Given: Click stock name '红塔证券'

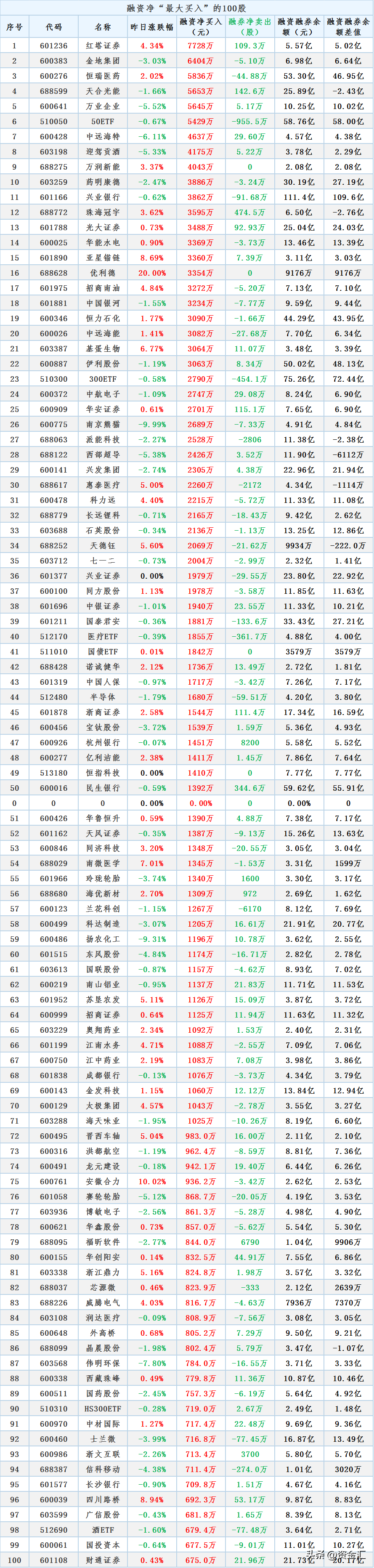Looking at the screenshot, I should pyautogui.click(x=103, y=45).
